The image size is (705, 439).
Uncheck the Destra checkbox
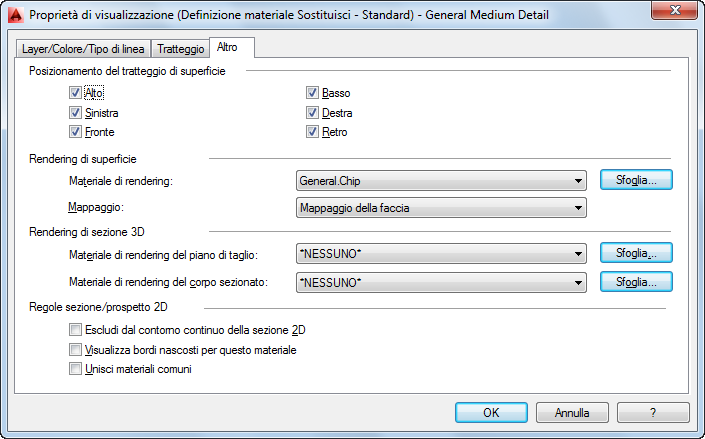point(313,113)
